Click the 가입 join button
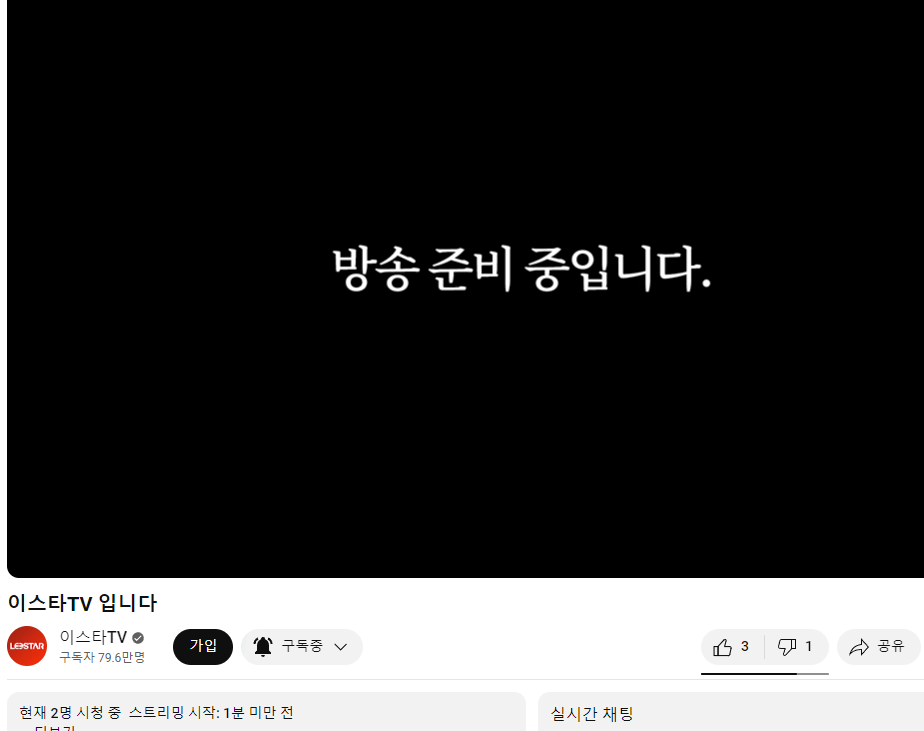Viewport: 924px width, 731px height. click(x=203, y=647)
